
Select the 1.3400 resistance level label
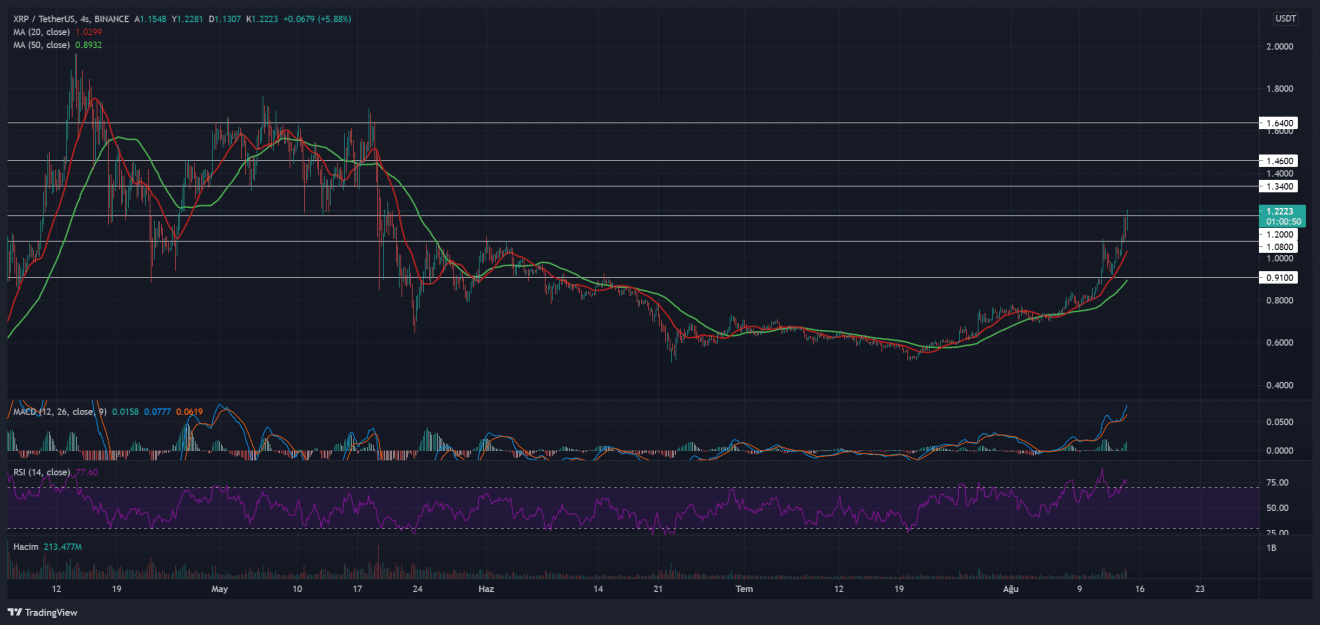(x=1283, y=186)
